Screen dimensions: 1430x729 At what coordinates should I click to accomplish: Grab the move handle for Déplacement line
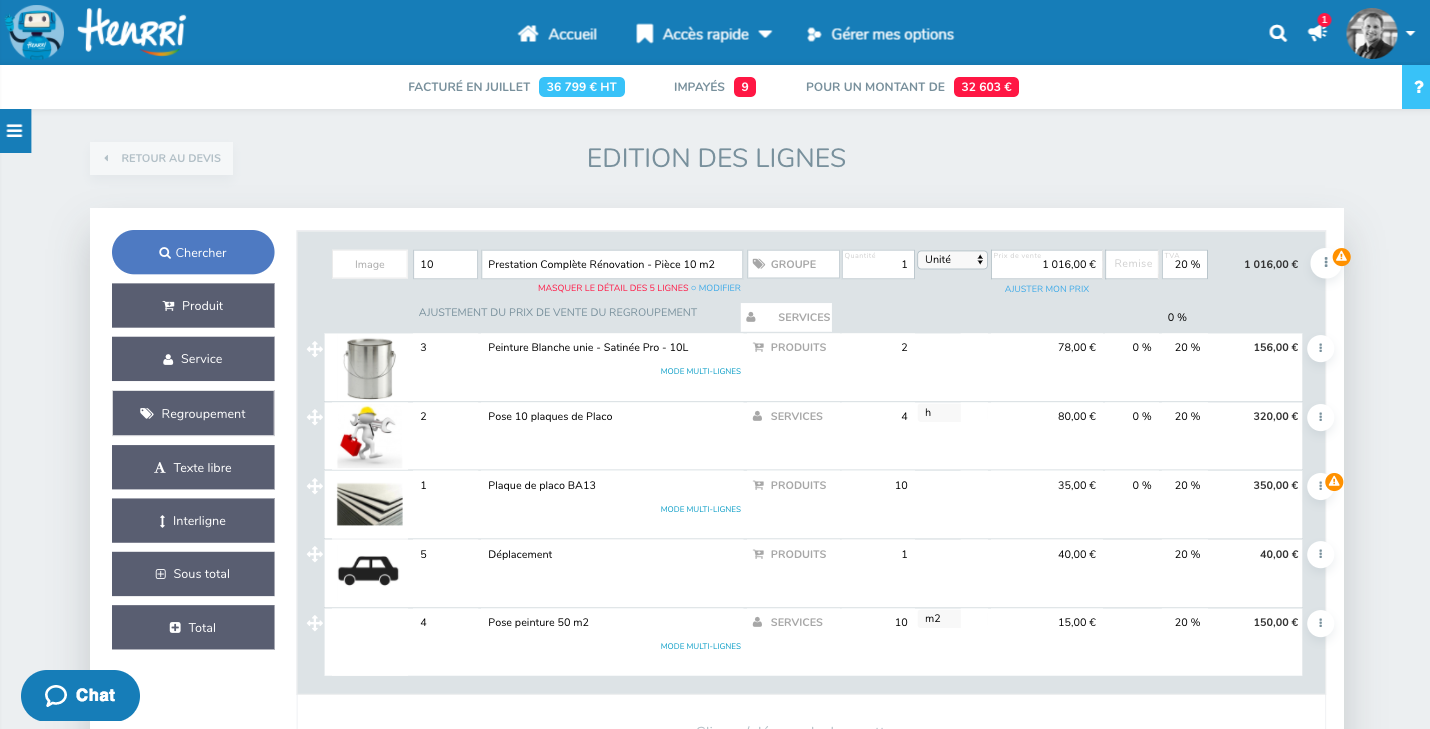[314, 555]
